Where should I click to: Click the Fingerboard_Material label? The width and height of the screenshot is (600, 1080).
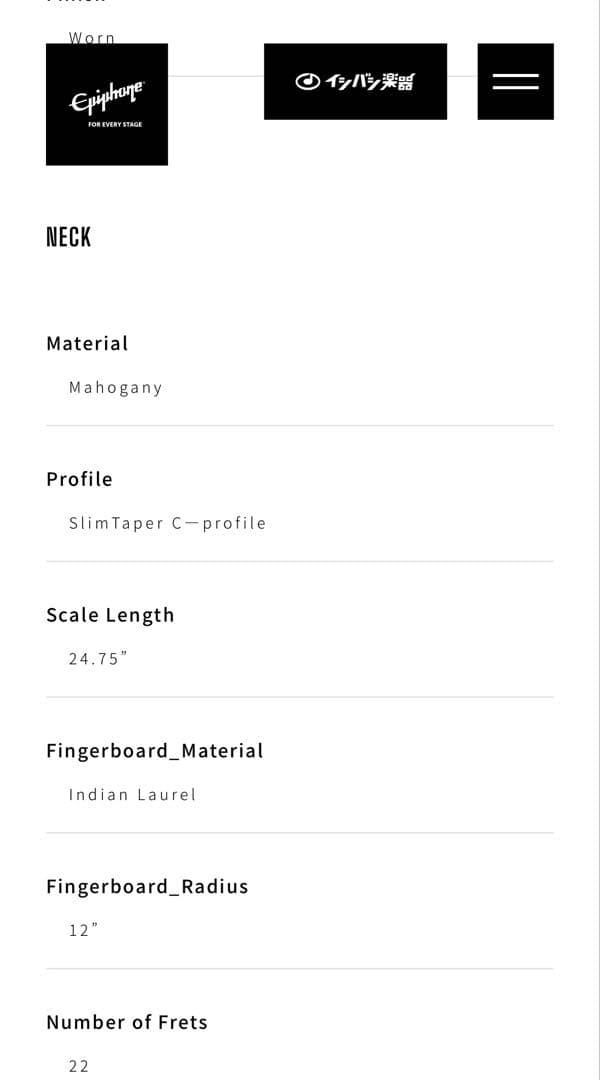[155, 751]
